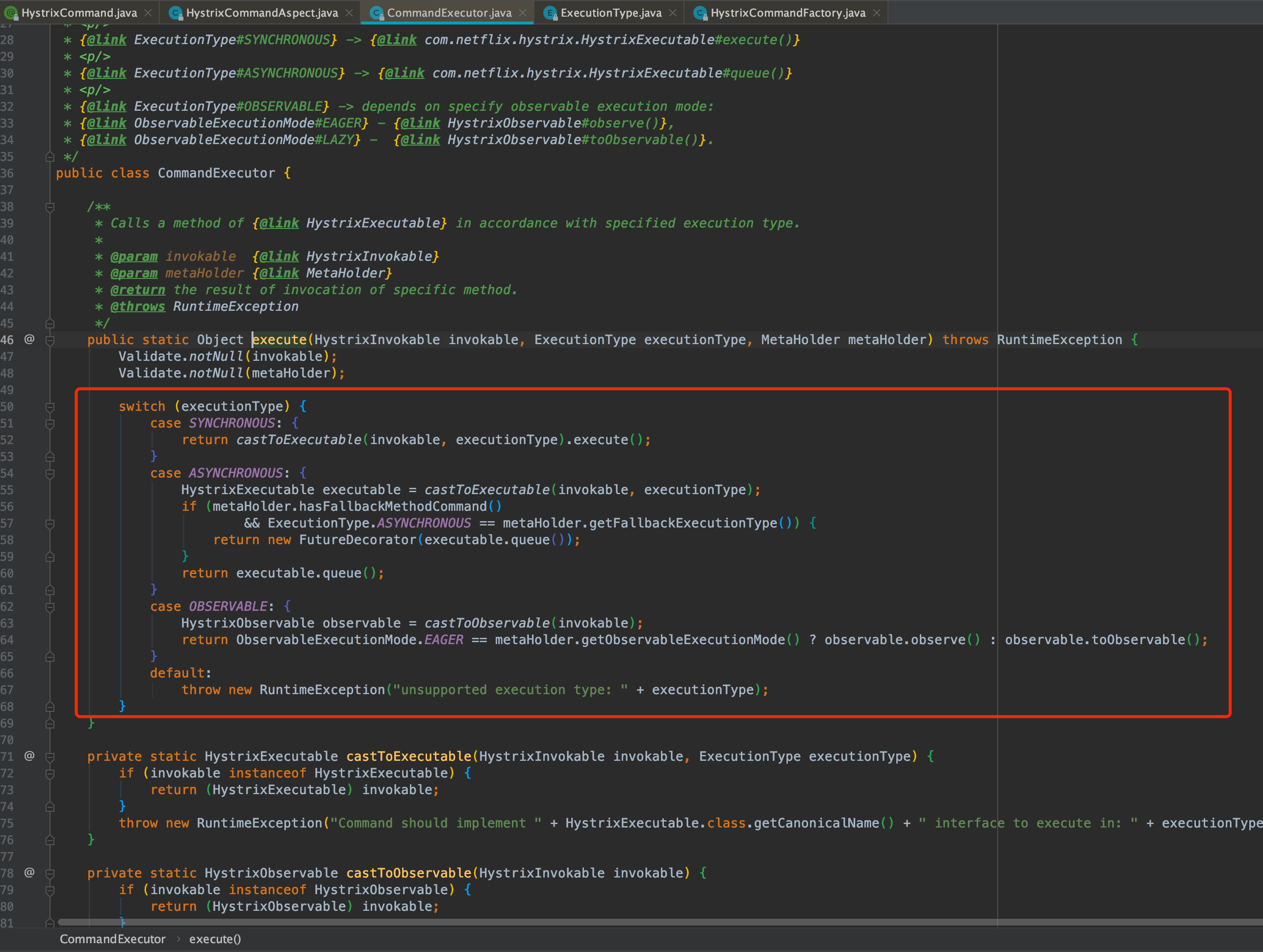Close the CommandExecutor.java tab

[523, 13]
